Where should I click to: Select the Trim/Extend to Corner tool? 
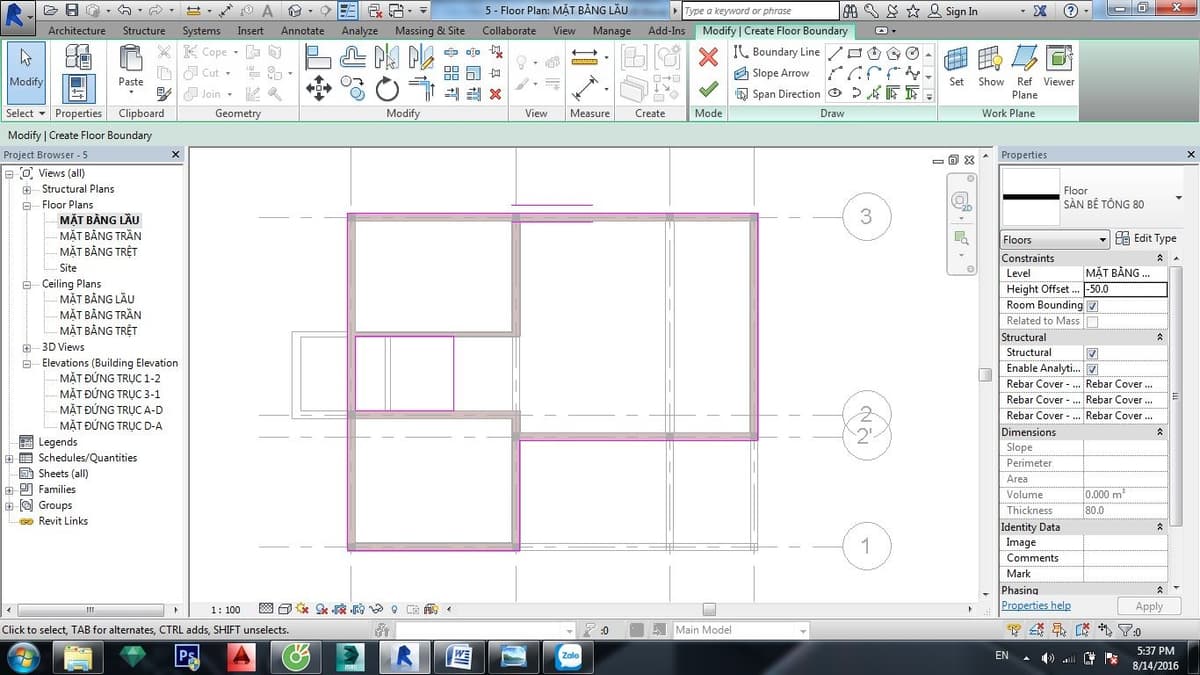421,90
